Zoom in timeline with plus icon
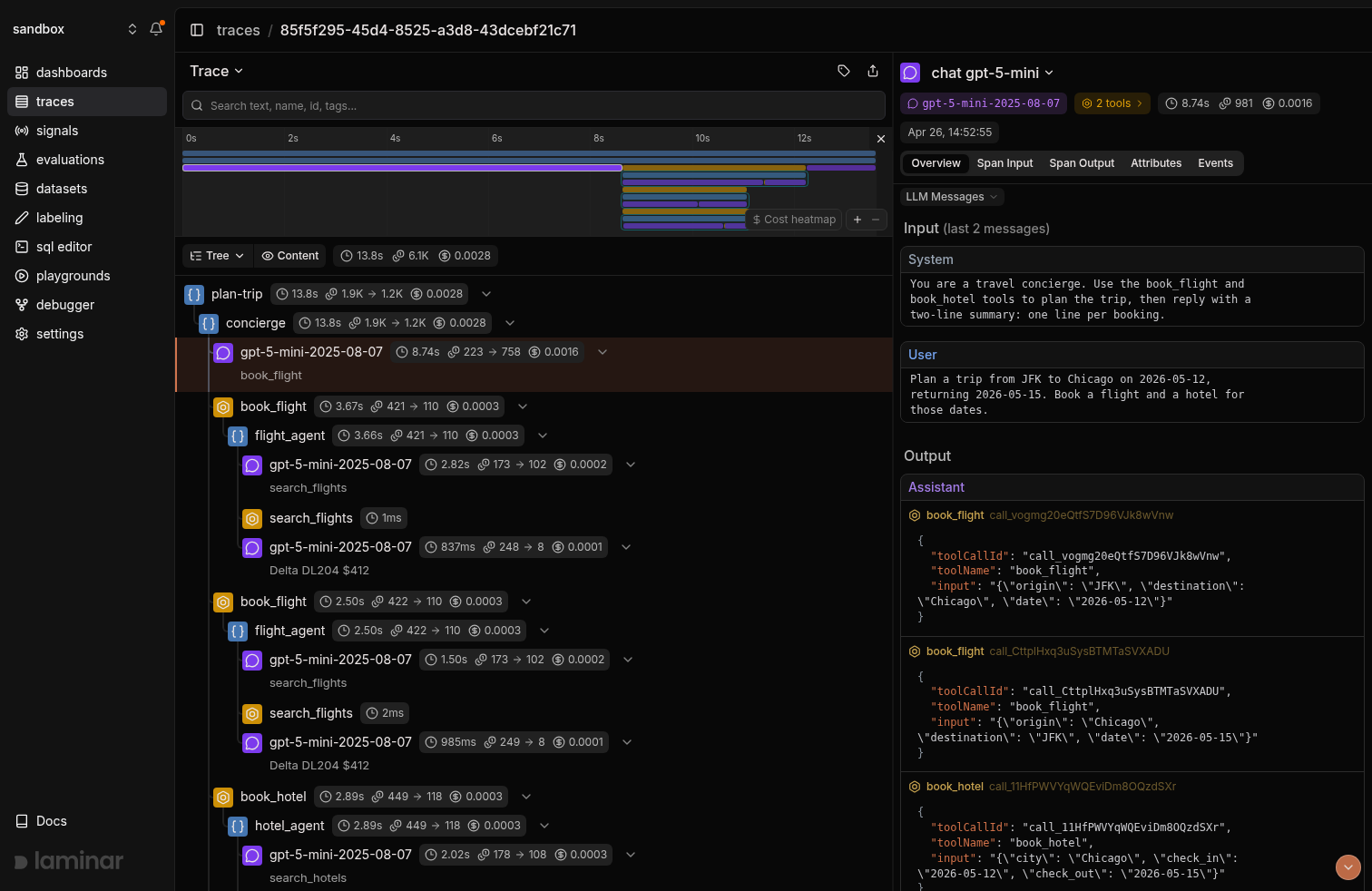 pyautogui.click(x=857, y=220)
